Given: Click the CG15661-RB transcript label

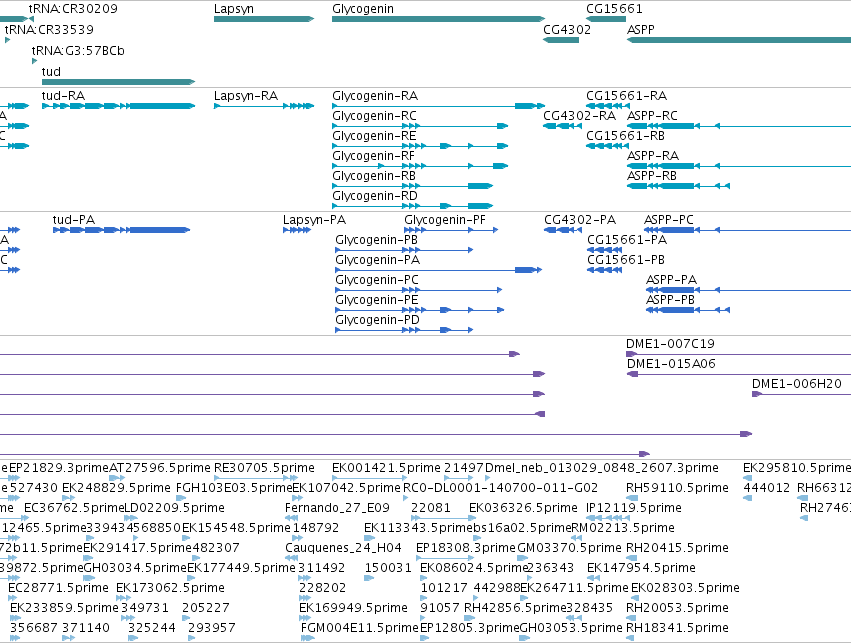Looking at the screenshot, I should pos(625,136).
